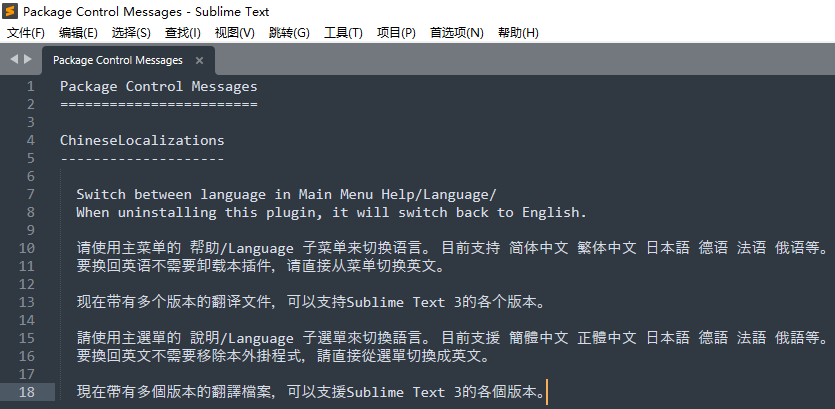Screen dimensions: 835x409
Task: Open the 查找(I) menu
Action: (182, 33)
